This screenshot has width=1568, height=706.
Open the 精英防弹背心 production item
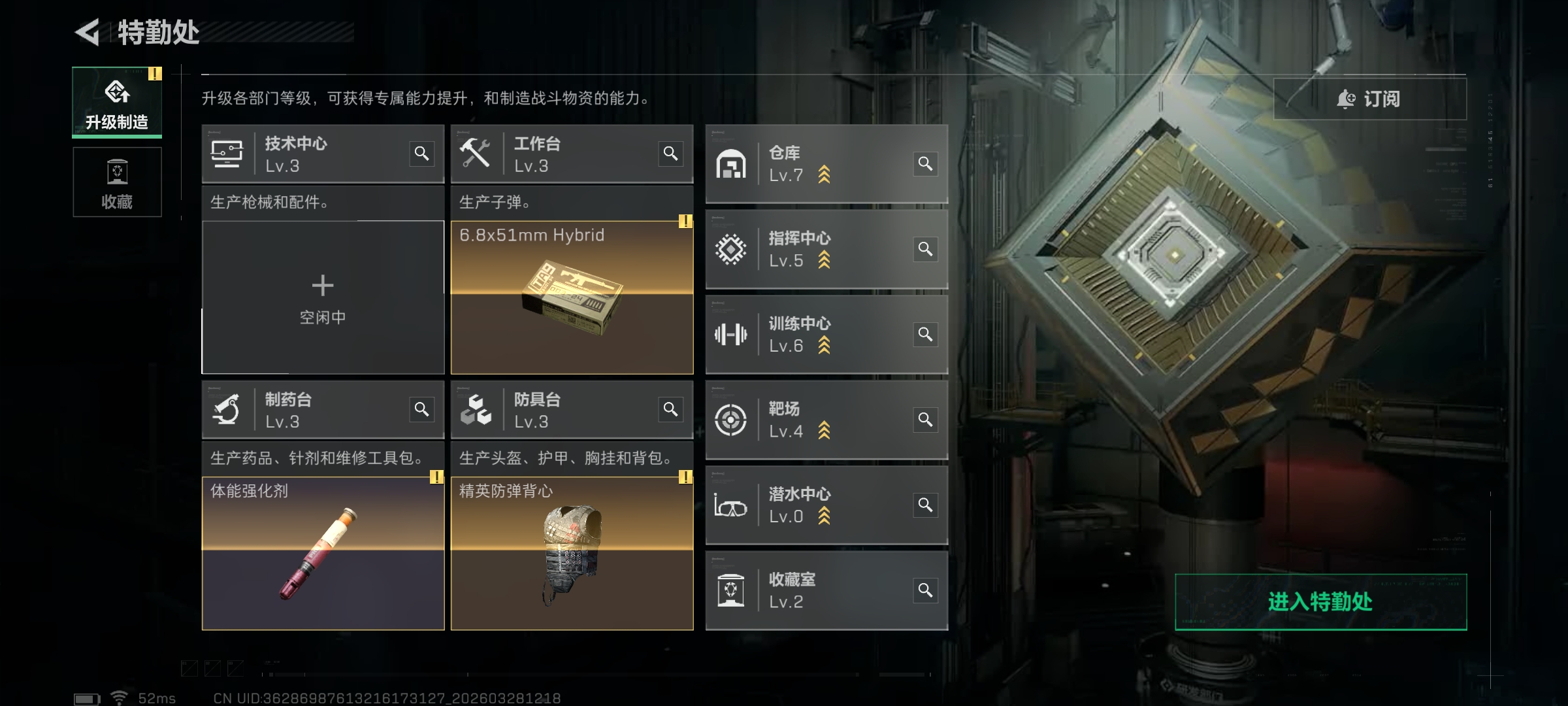click(x=572, y=554)
